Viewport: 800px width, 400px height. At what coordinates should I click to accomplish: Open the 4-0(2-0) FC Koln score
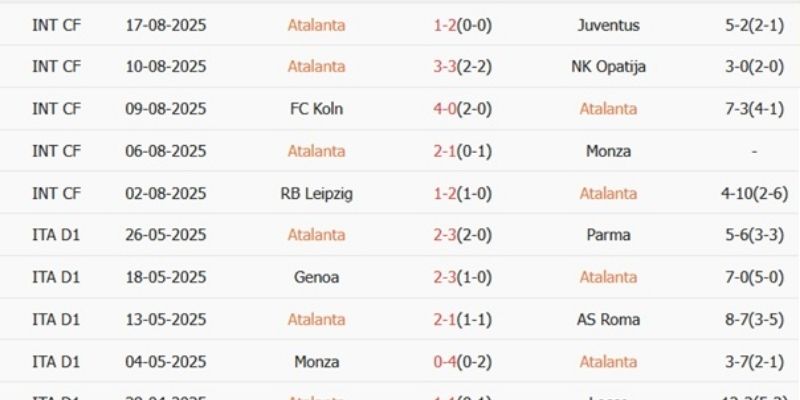pyautogui.click(x=459, y=109)
